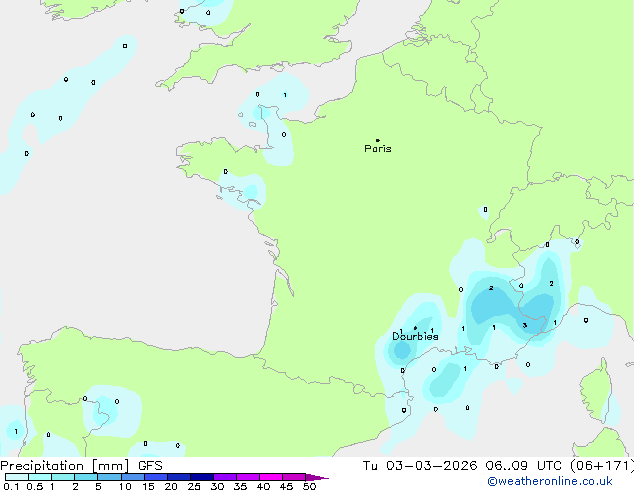Image resolution: width=634 pixels, height=490 pixels.
Task: Pick the 5 to 10 mm legend swatch
Action: pos(109,477)
